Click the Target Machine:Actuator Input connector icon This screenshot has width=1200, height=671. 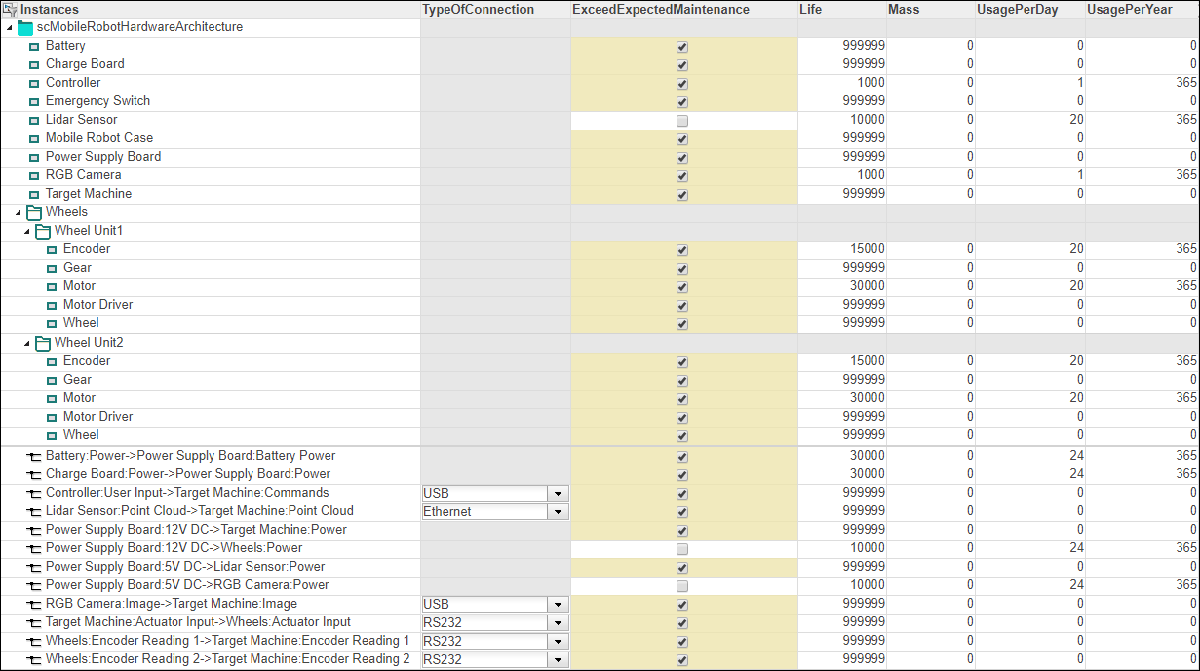click(x=34, y=623)
